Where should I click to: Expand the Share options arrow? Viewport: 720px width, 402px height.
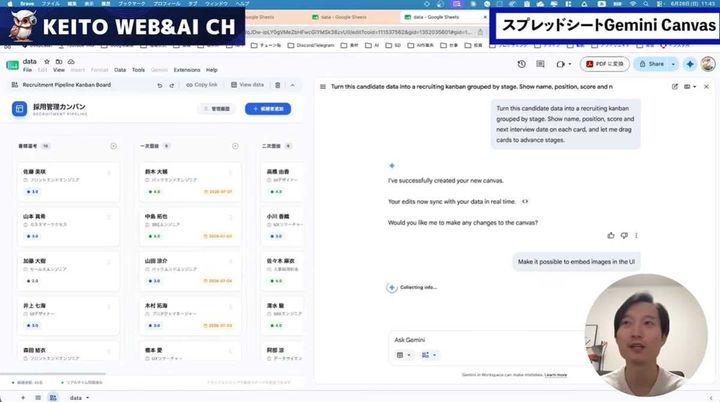pos(673,64)
